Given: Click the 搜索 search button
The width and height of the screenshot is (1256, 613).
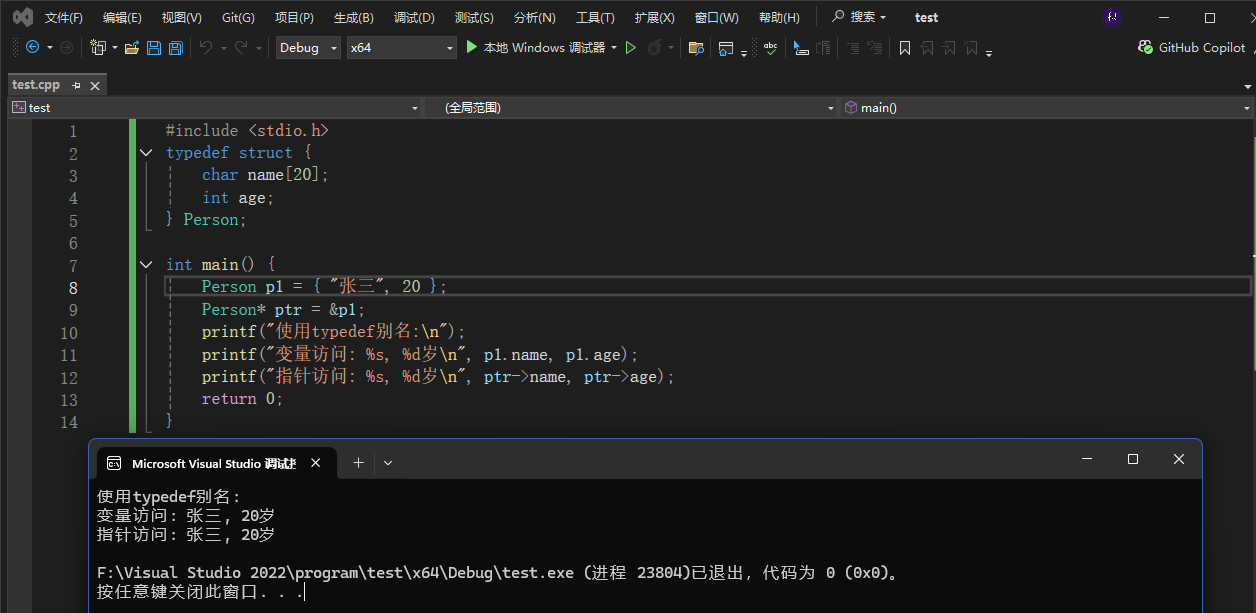Looking at the screenshot, I should point(860,17).
